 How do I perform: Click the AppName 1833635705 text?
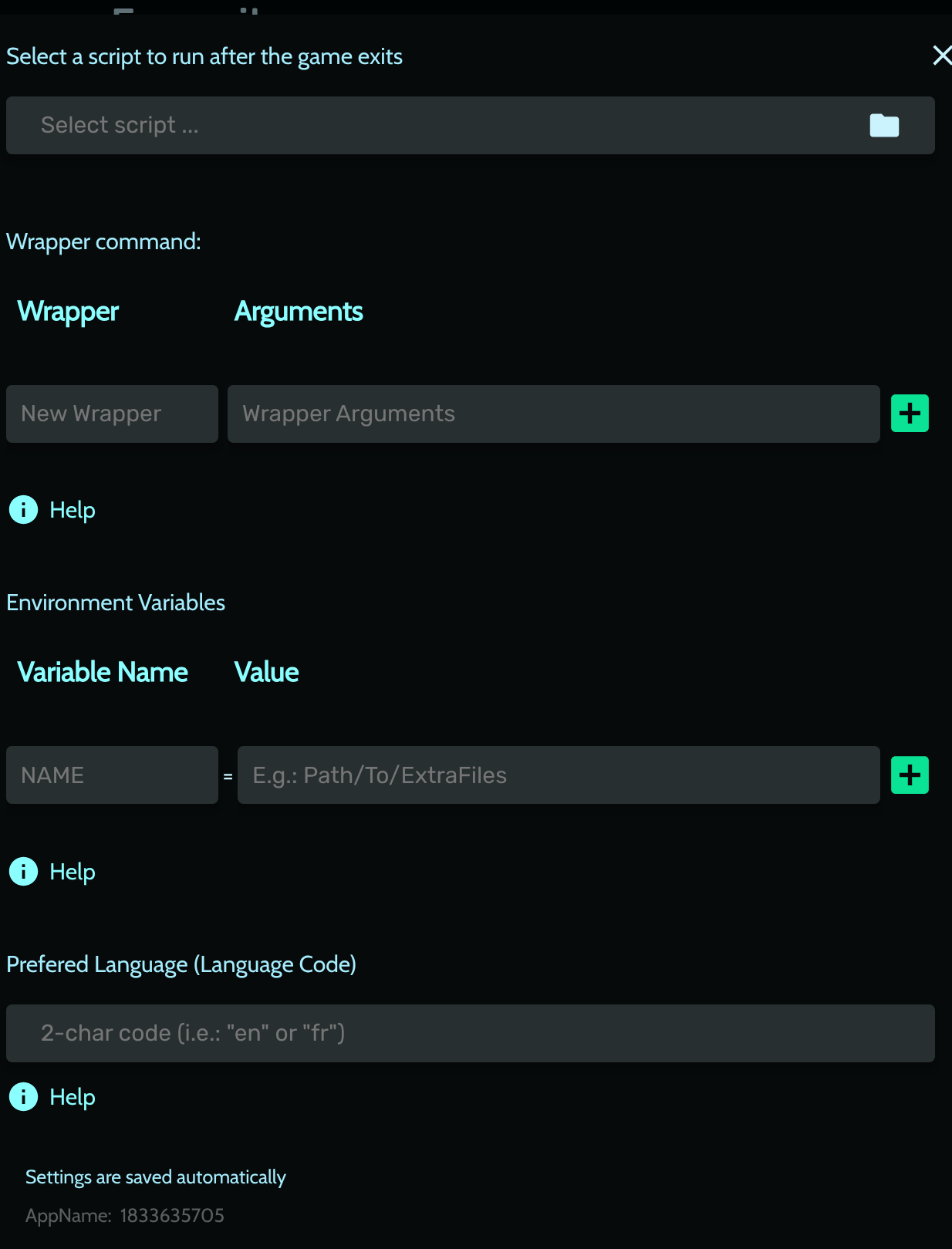click(125, 1216)
